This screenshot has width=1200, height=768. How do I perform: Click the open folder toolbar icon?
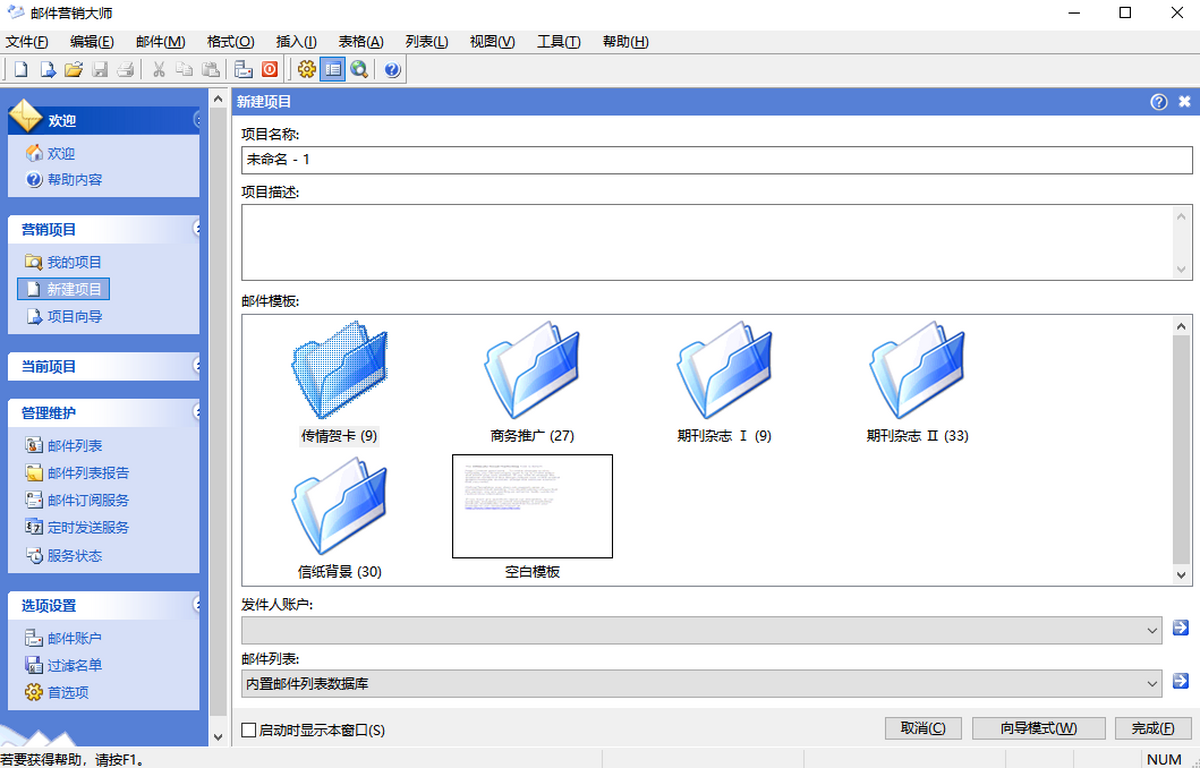click(x=73, y=70)
